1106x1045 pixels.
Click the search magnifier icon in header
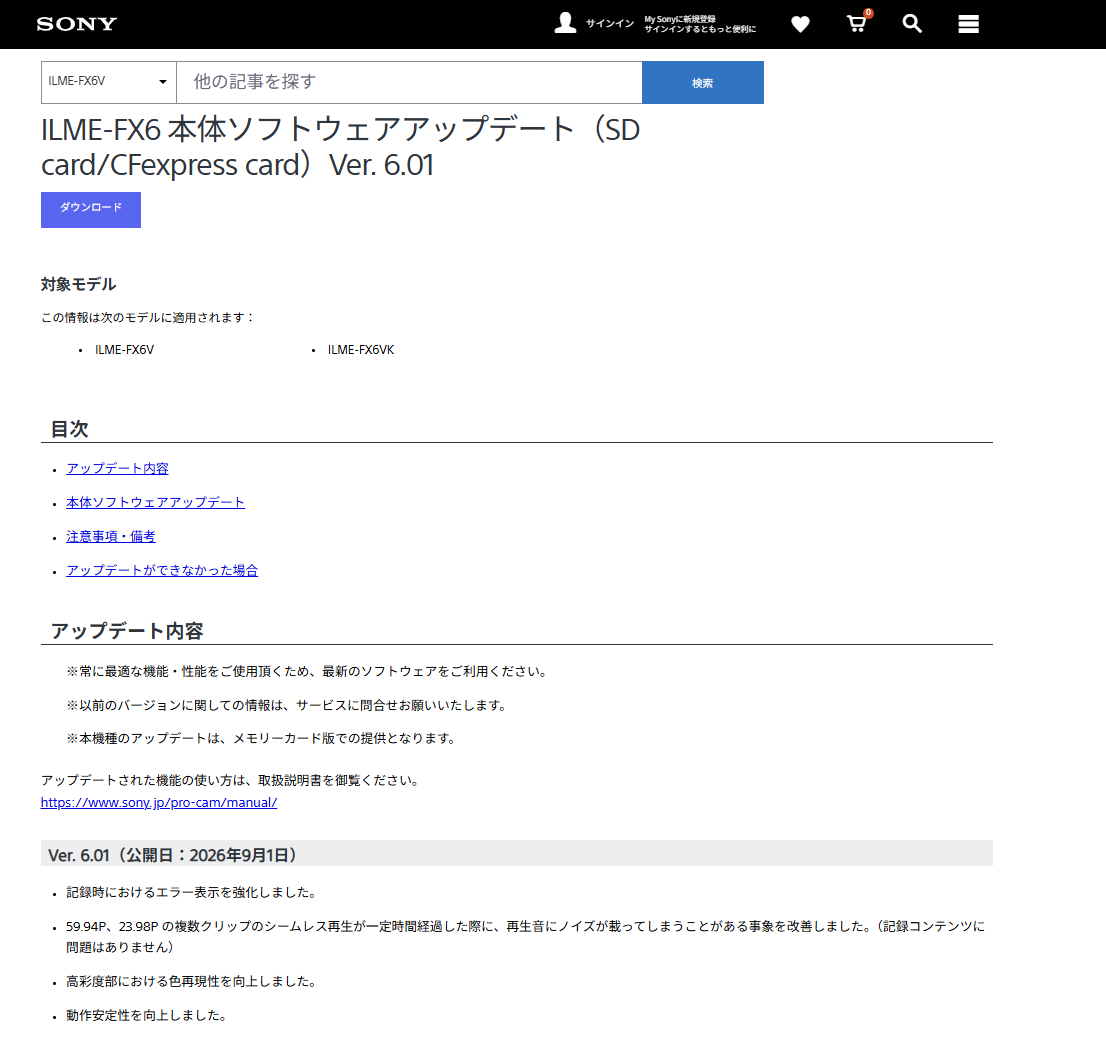click(912, 24)
